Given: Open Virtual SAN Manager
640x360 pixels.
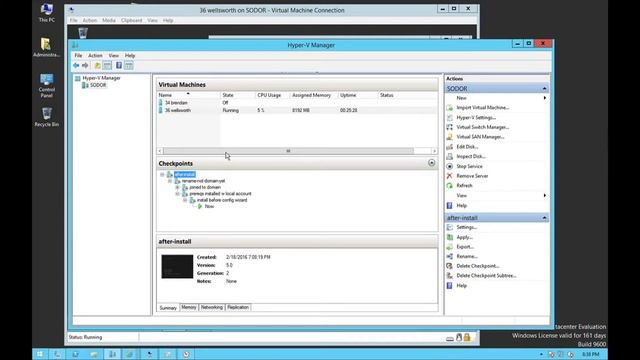Looking at the screenshot, I should [x=480, y=137].
